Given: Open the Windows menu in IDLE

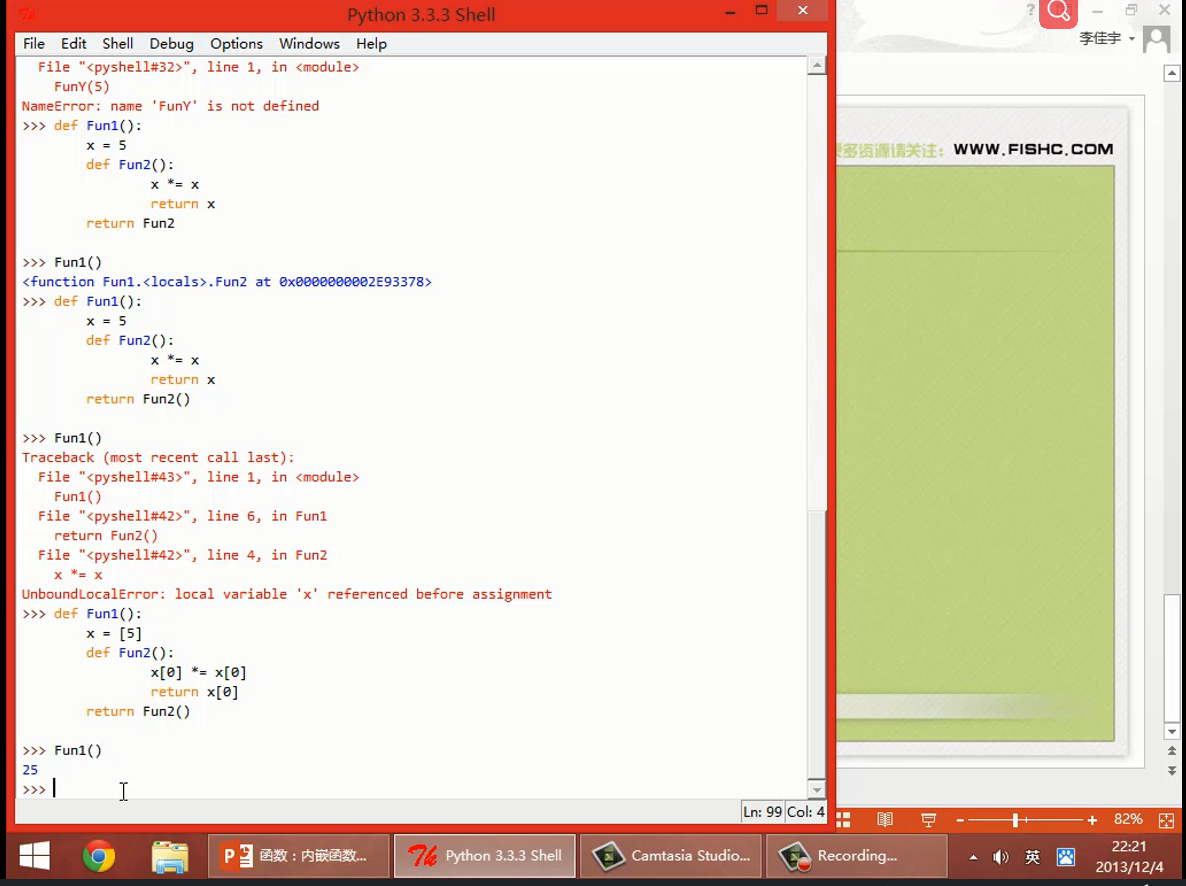Looking at the screenshot, I should [309, 44].
